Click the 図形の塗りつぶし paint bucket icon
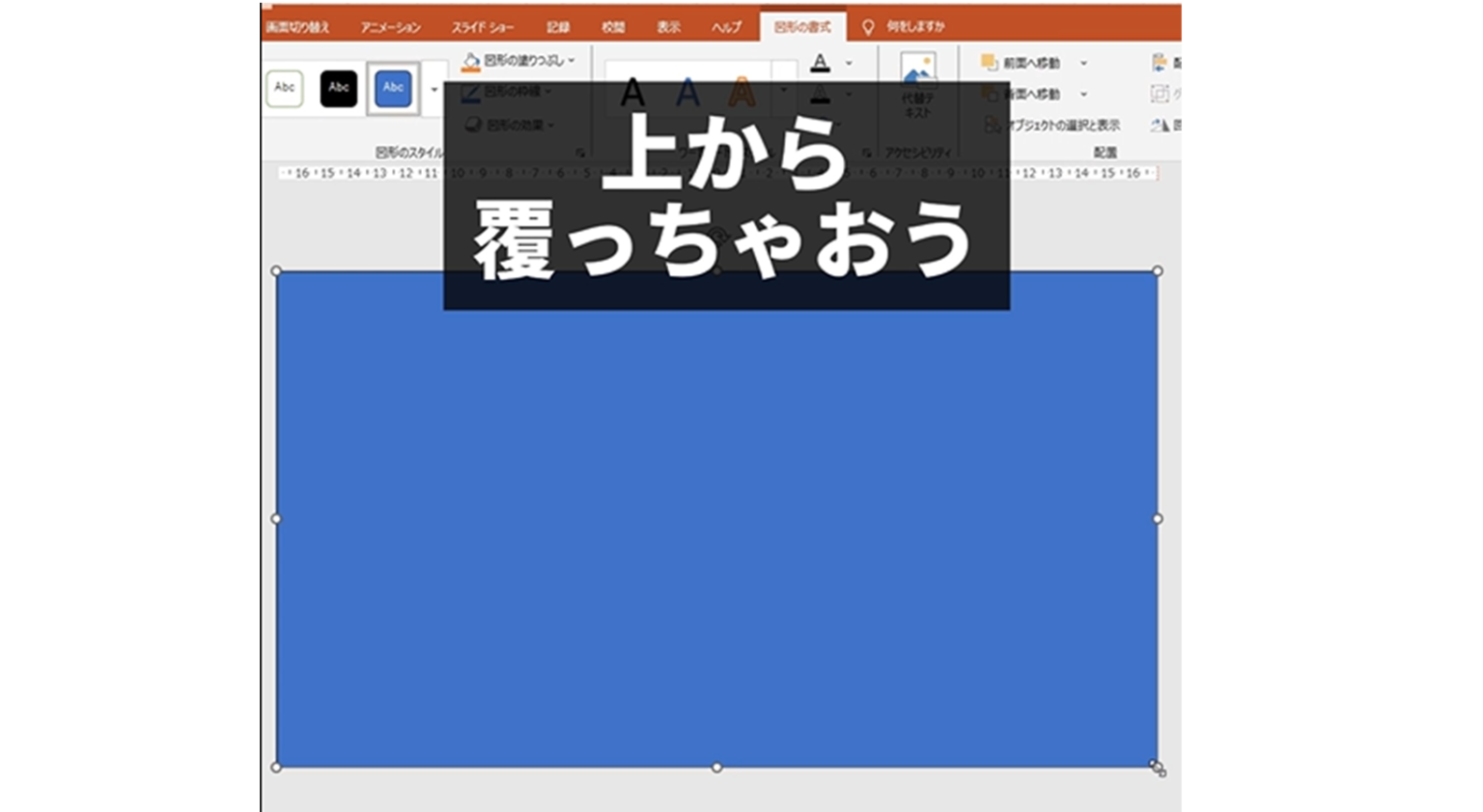The height and width of the screenshot is (812, 1483). point(471,62)
